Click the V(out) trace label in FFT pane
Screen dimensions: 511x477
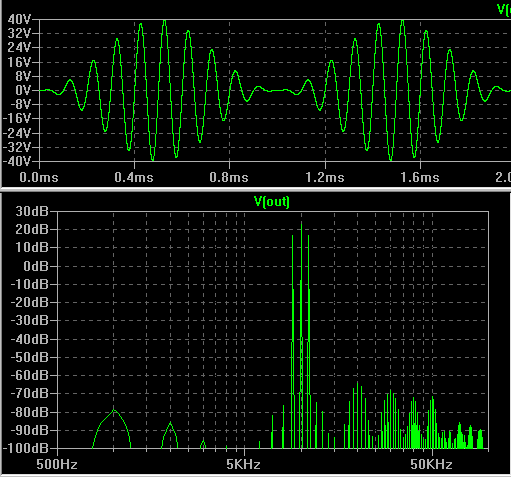pos(272,202)
